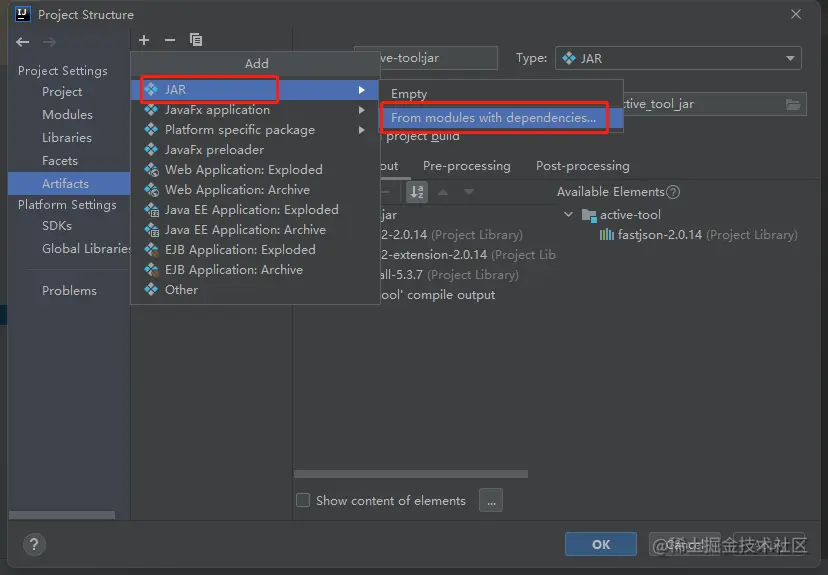Click the Available Elements help icon
This screenshot has height=575, width=828.
point(673,192)
